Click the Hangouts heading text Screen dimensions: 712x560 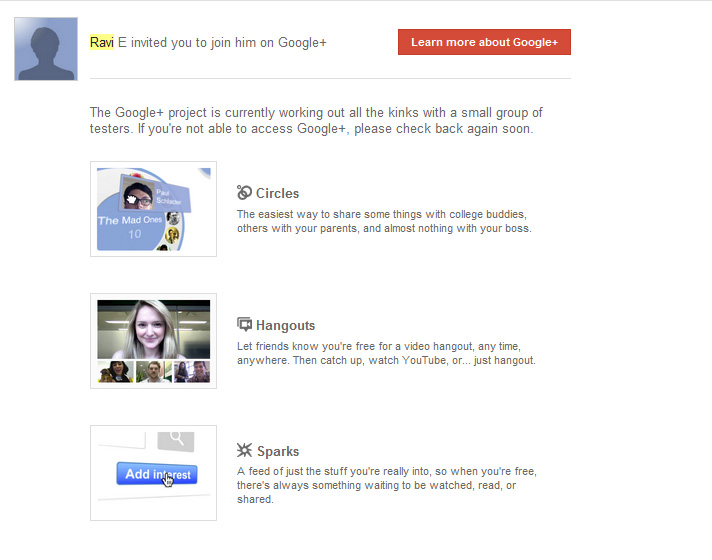(285, 325)
